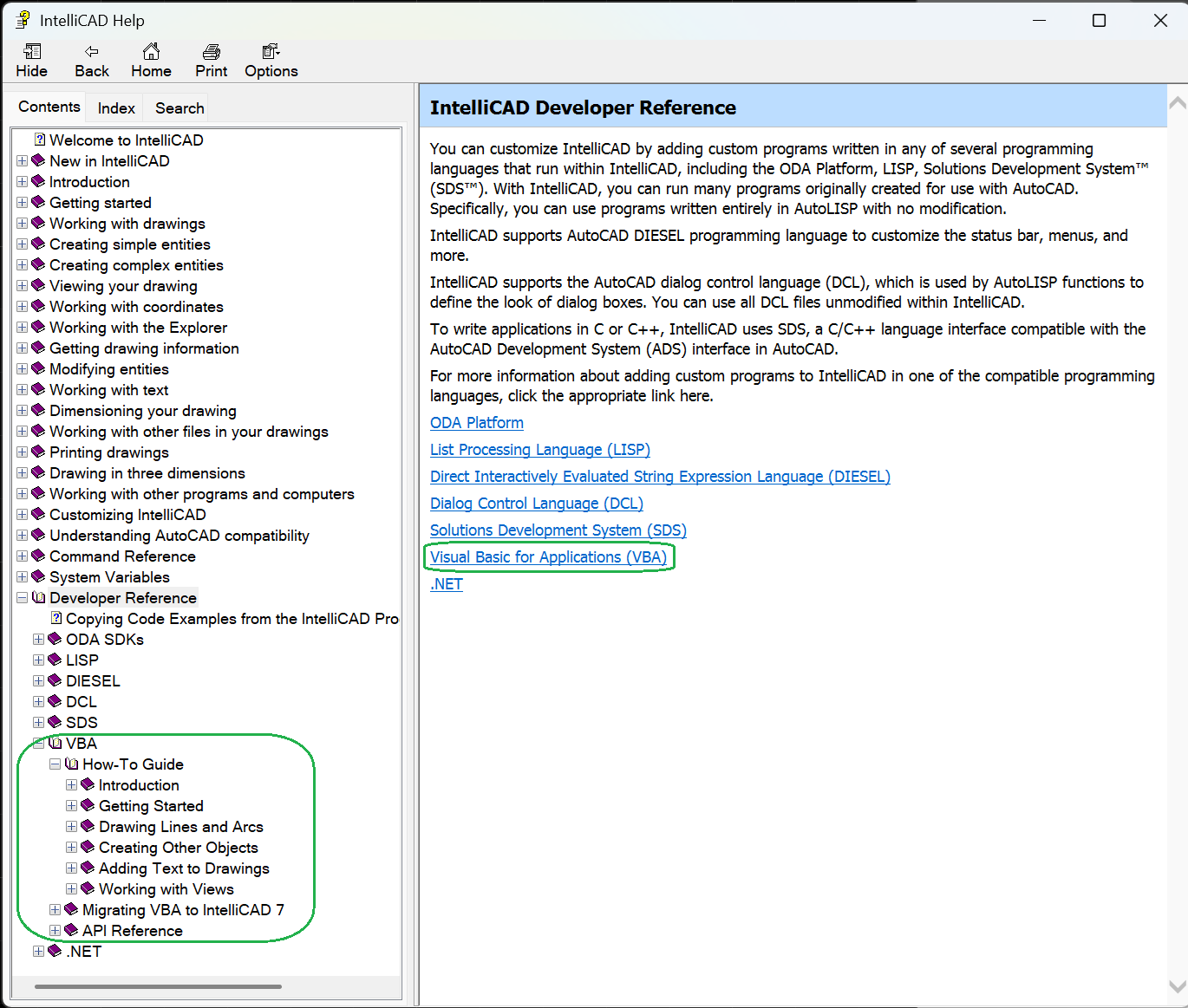Click the content pane scroll up arrow
Image resolution: width=1188 pixels, height=1008 pixels.
tap(1178, 103)
